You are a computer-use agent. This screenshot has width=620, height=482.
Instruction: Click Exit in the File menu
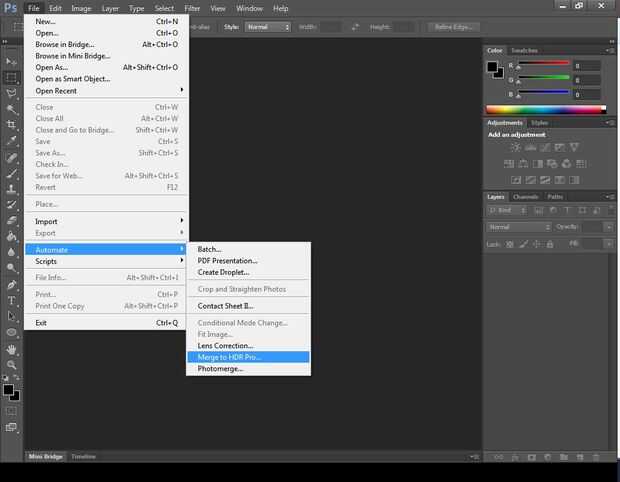point(108,323)
